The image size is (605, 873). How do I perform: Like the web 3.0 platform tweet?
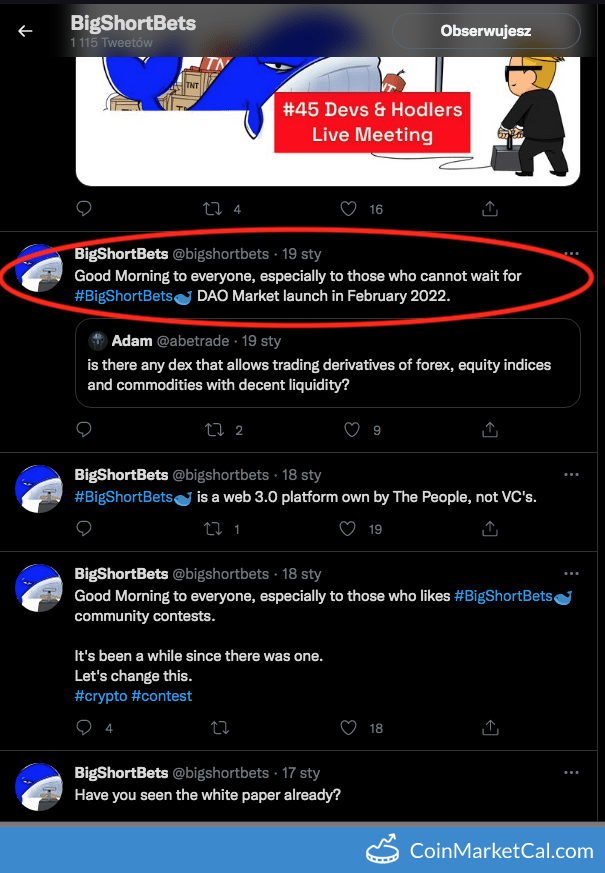tap(347, 528)
